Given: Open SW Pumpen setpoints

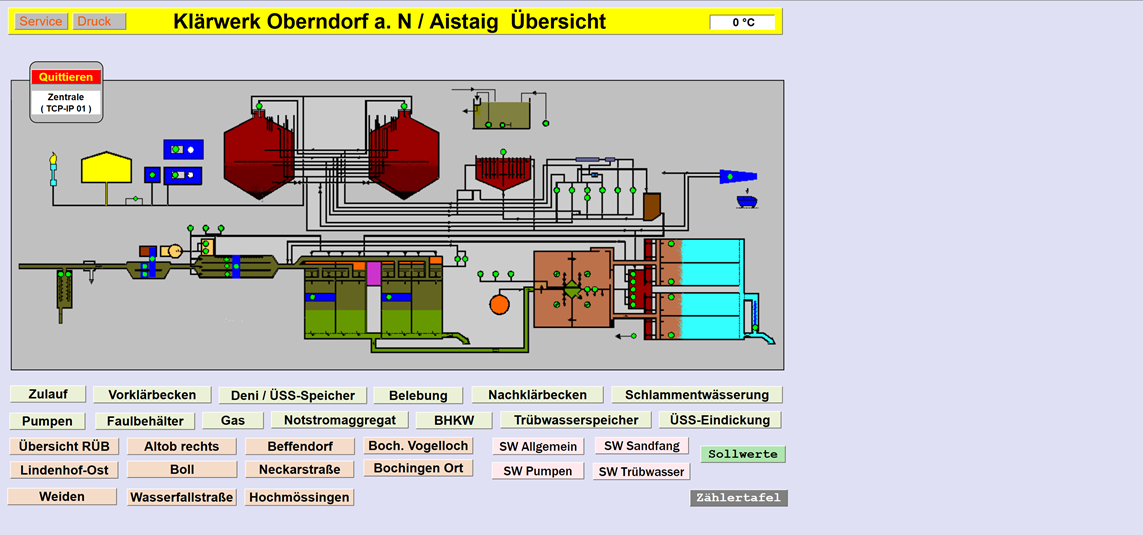Looking at the screenshot, I should tap(538, 471).
